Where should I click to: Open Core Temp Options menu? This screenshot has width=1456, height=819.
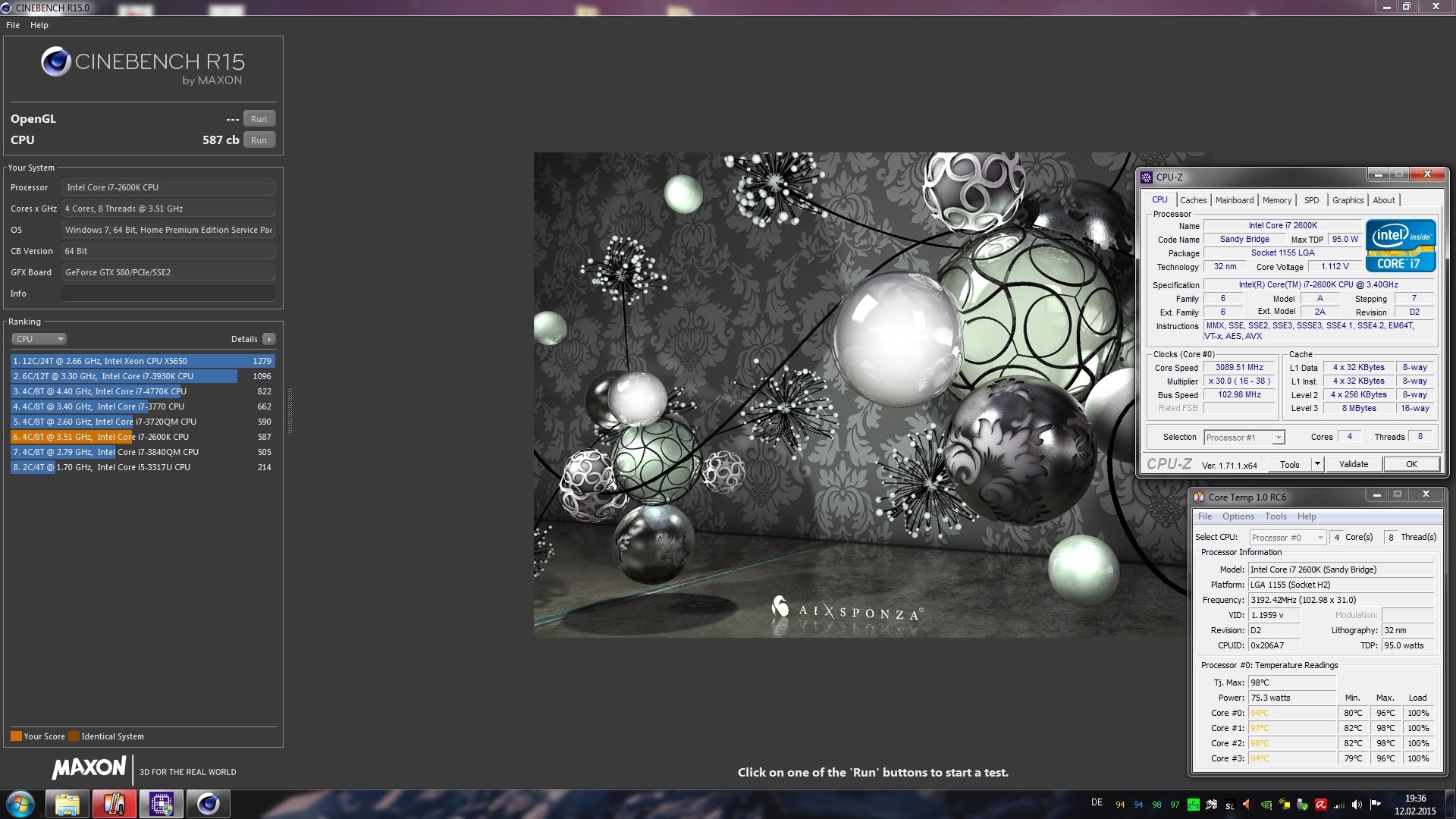(x=1238, y=516)
